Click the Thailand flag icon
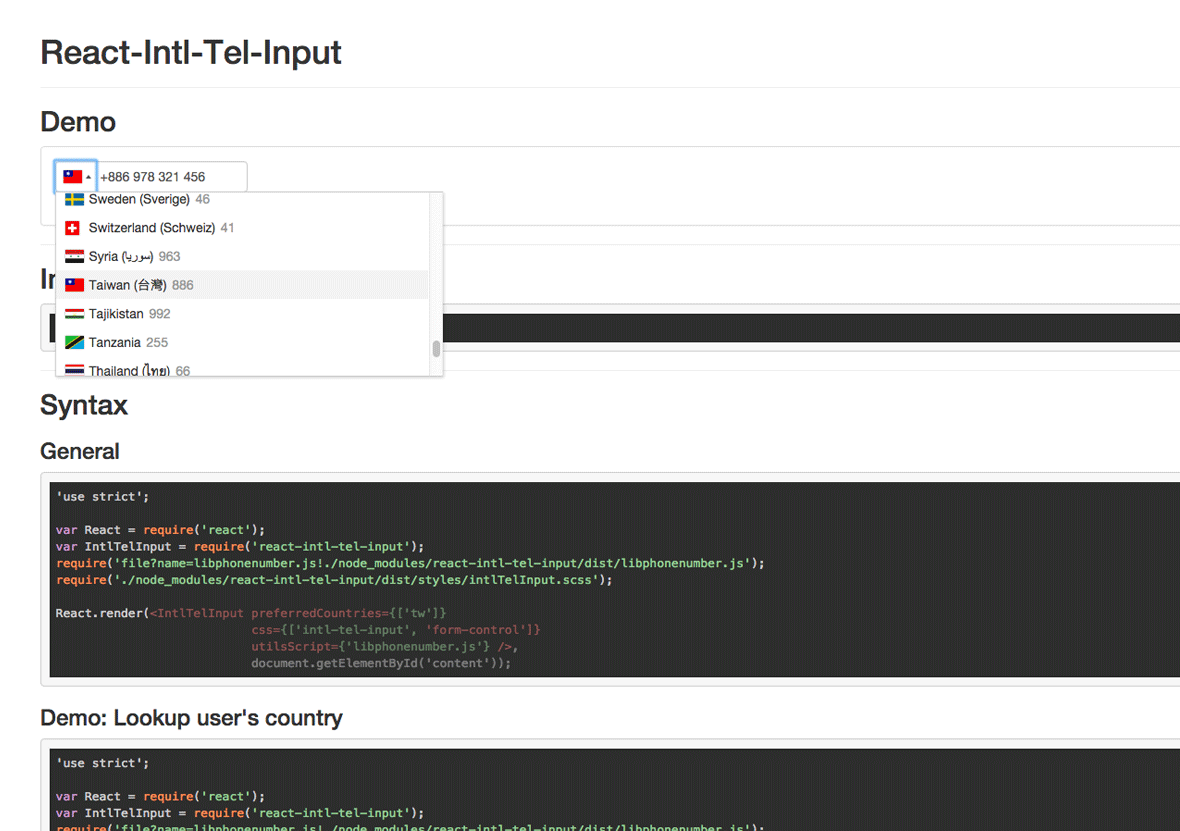The height and width of the screenshot is (831, 1180). [x=74, y=370]
